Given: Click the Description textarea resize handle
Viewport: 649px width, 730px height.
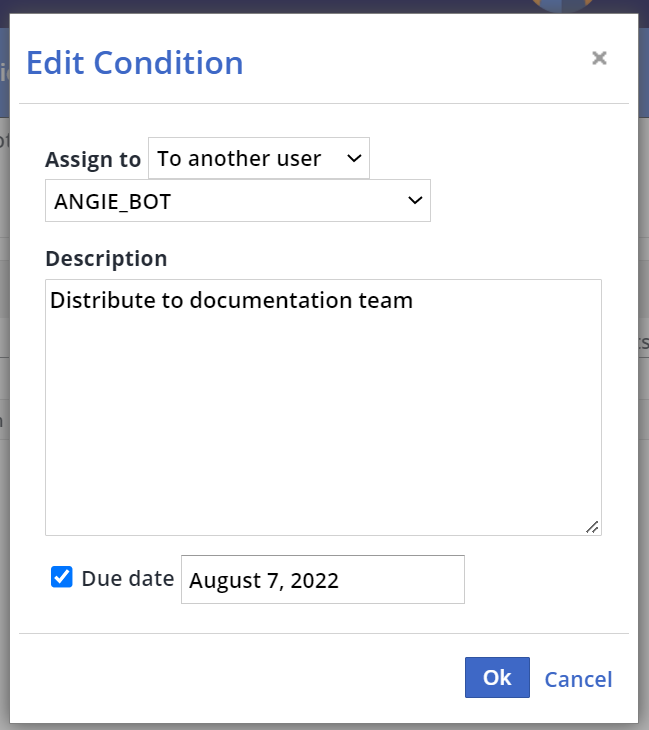Looking at the screenshot, I should pyautogui.click(x=592, y=526).
